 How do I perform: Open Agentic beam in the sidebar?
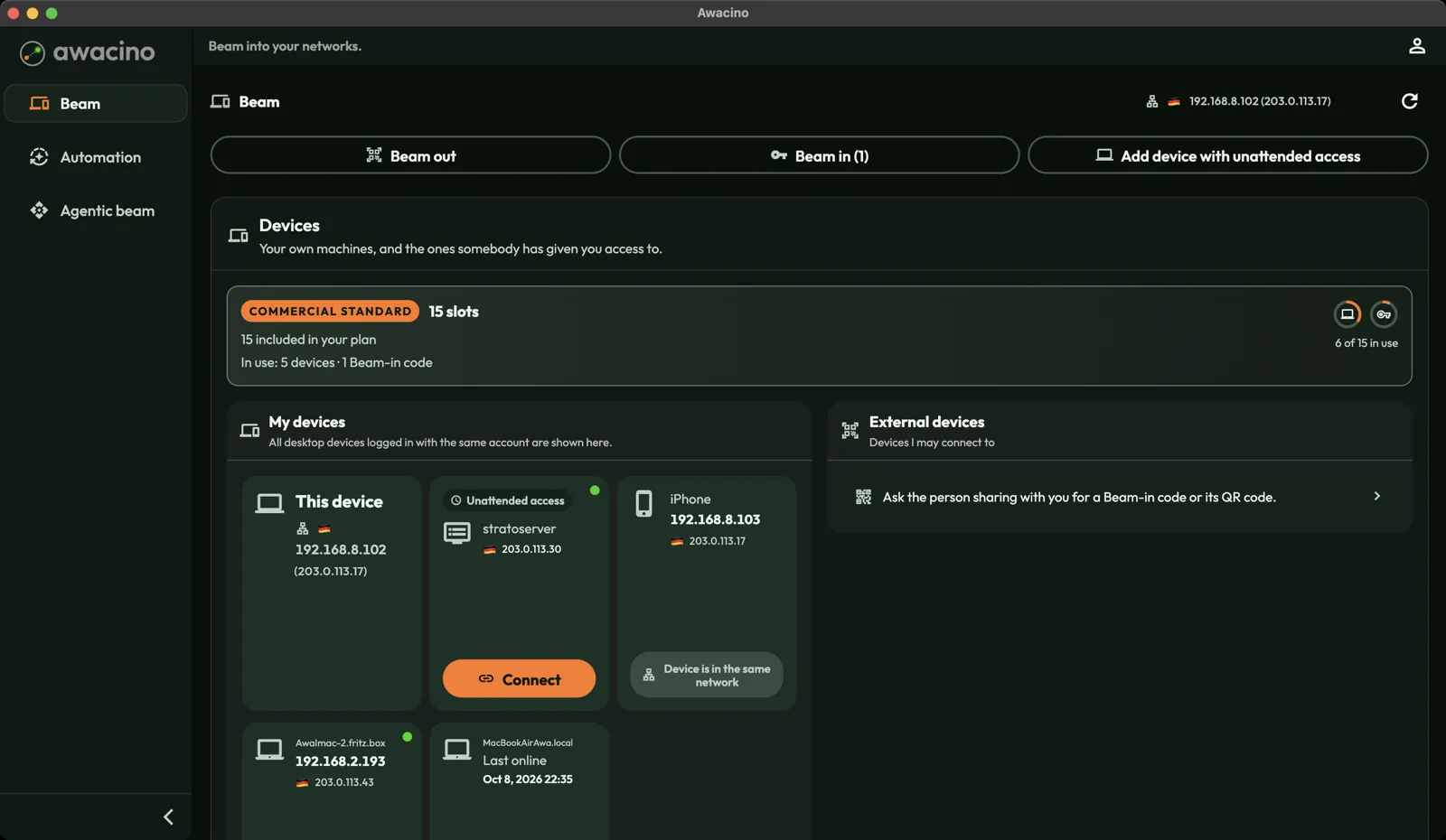(95, 210)
